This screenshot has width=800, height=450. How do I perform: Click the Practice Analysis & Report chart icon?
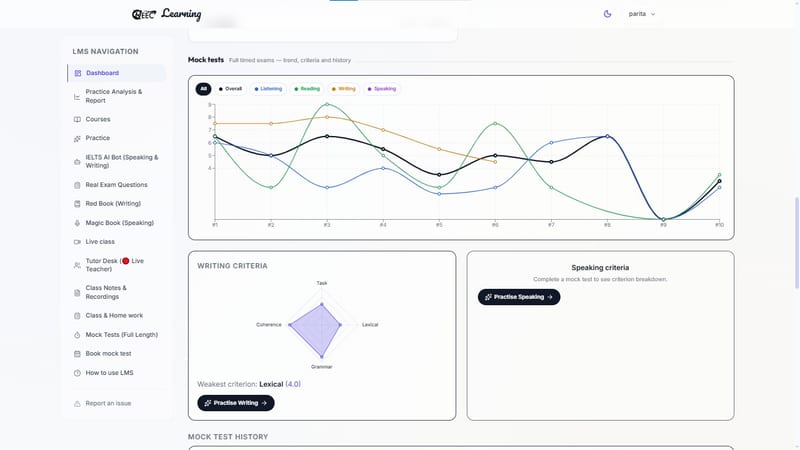77,96
